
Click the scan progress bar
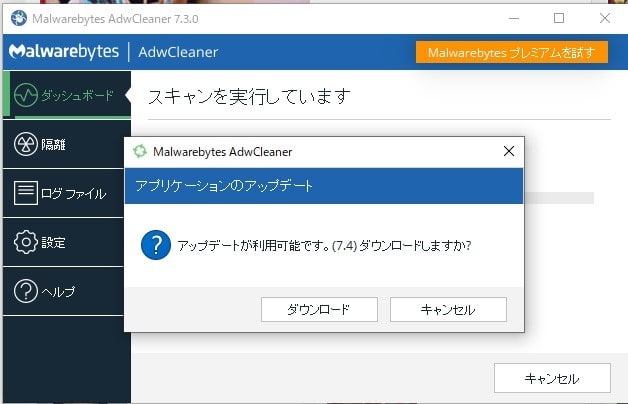point(559,198)
